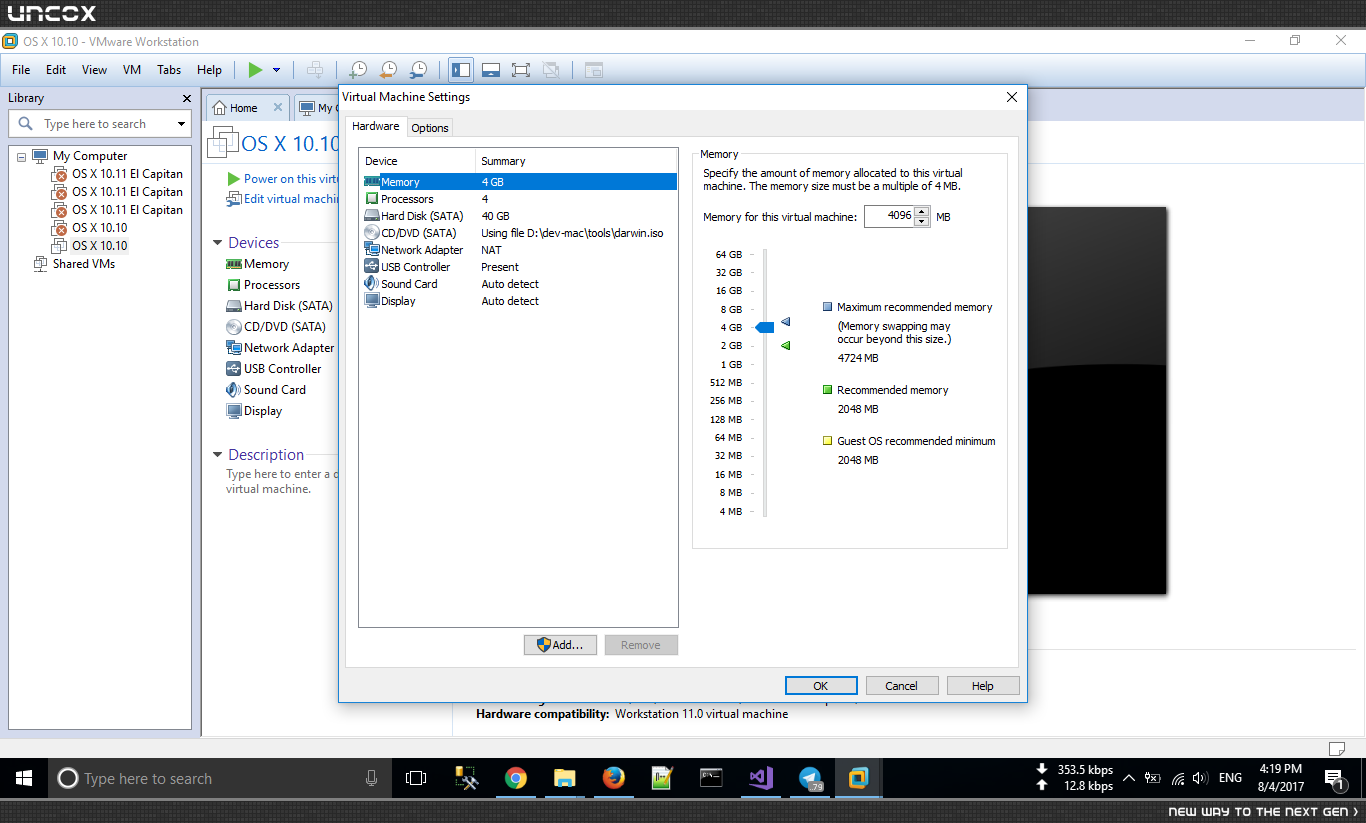Select Processors in the settings device list
This screenshot has width=1366, height=823.
(x=520, y=199)
